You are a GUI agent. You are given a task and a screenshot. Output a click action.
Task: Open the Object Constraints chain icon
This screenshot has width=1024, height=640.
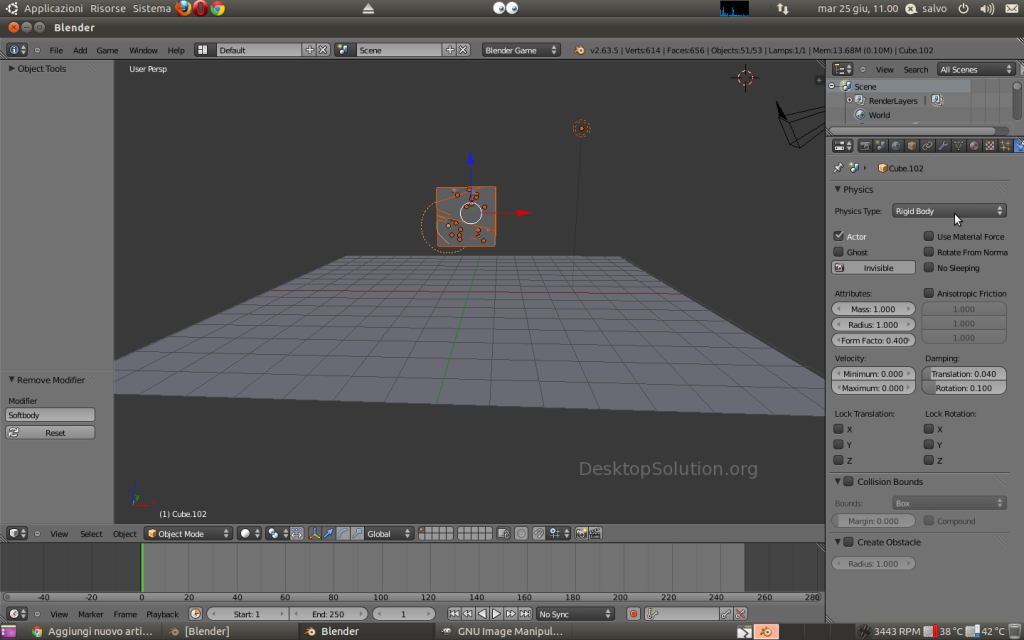pos(927,146)
